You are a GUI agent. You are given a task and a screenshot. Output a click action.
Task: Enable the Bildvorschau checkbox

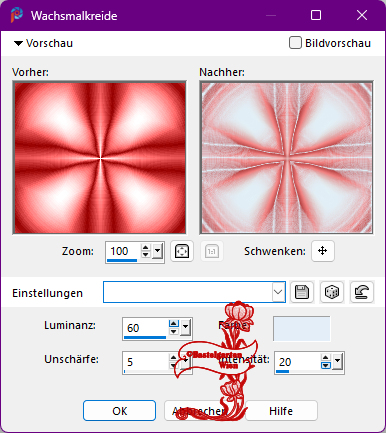[295, 43]
